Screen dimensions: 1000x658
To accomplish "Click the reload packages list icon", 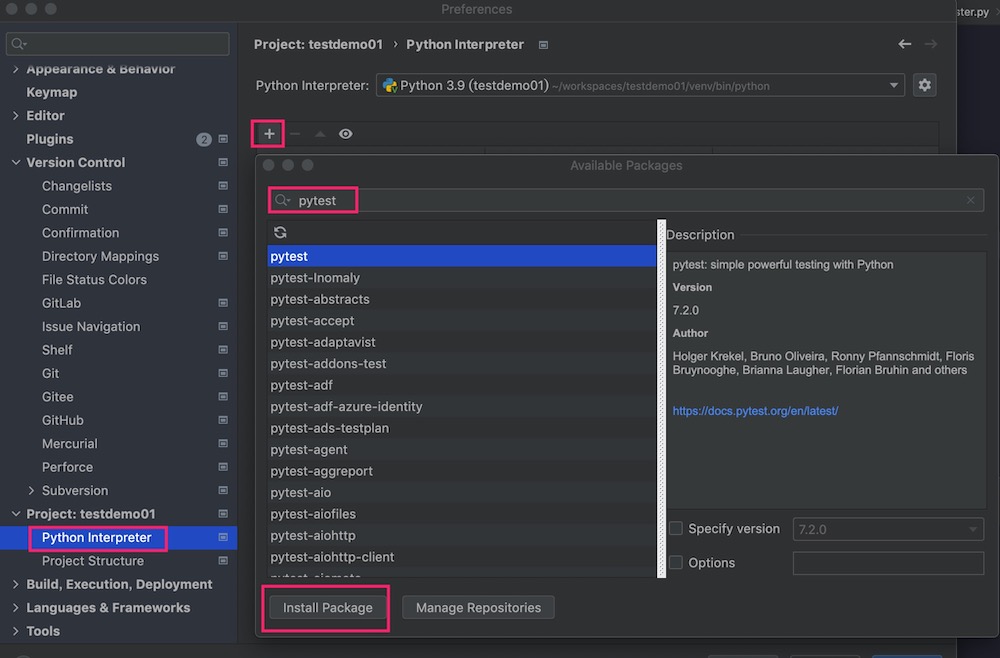I will (x=280, y=232).
